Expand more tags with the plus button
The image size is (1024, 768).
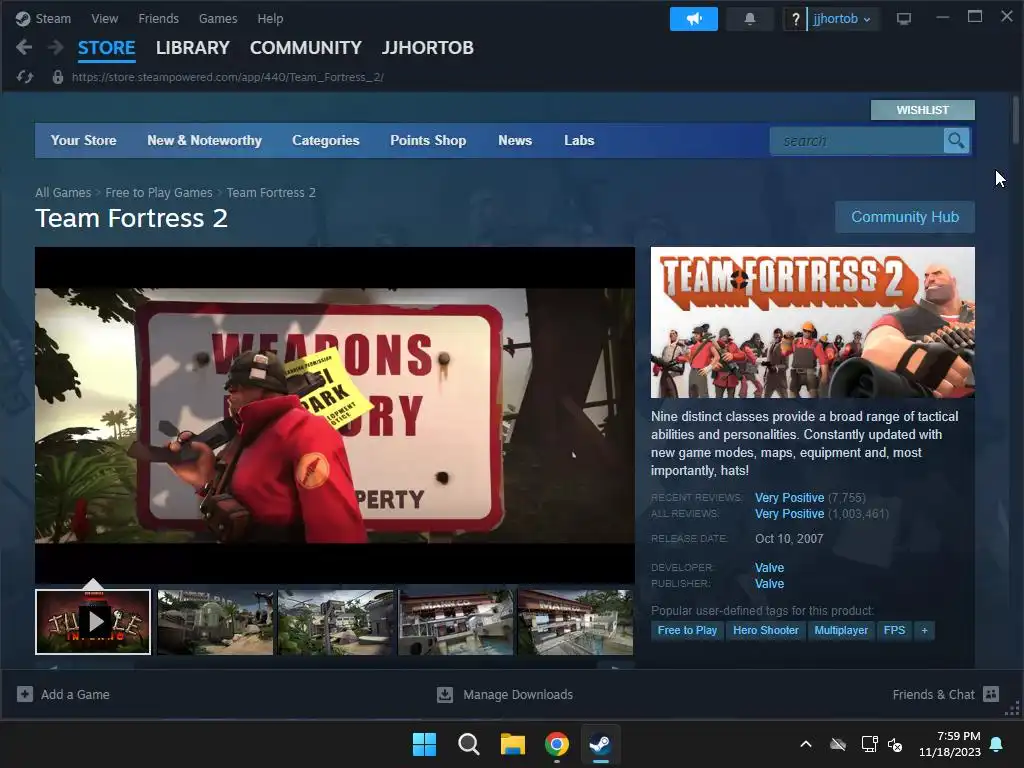tap(924, 630)
